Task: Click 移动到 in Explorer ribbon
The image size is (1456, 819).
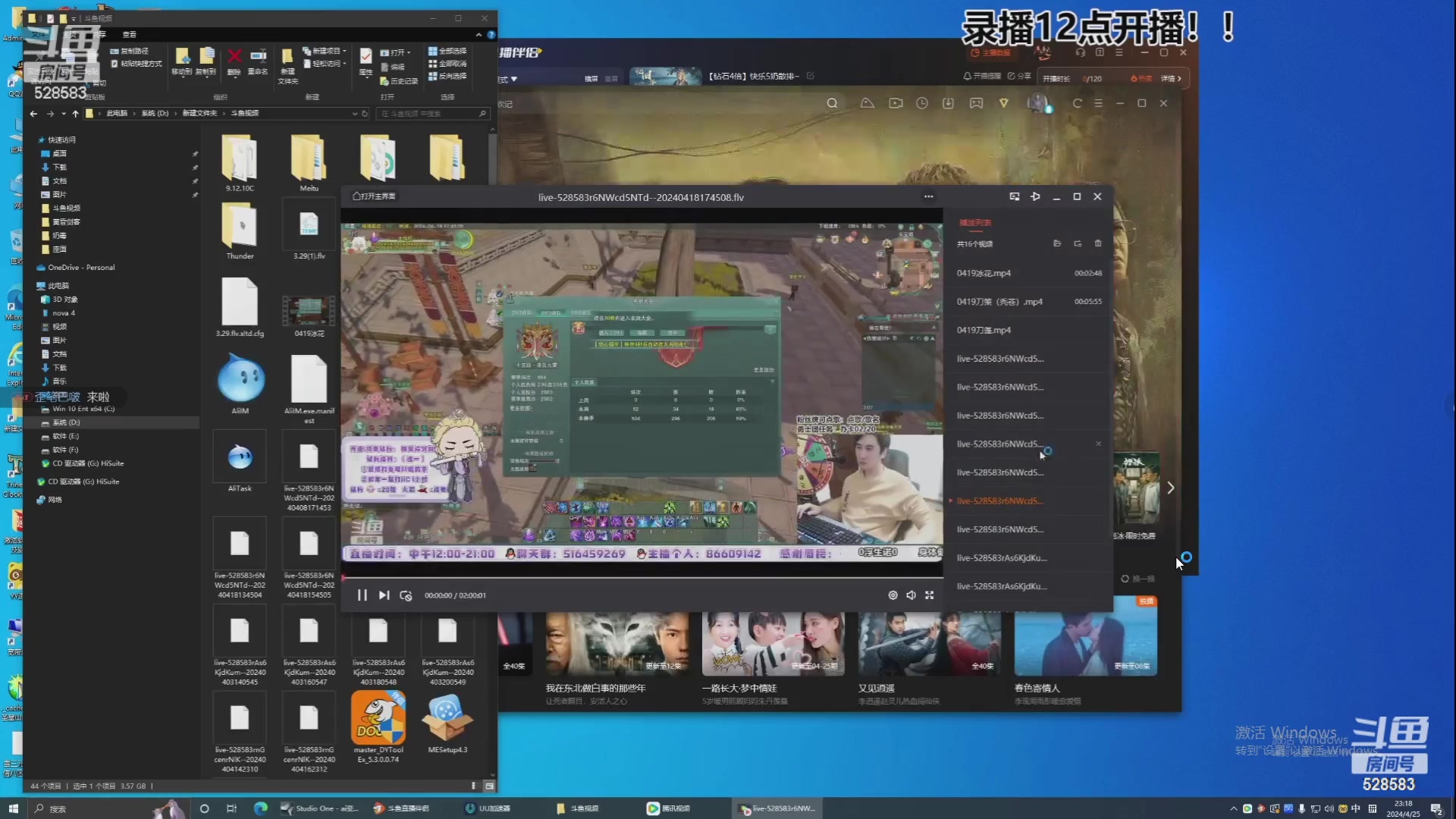Action: point(182,61)
